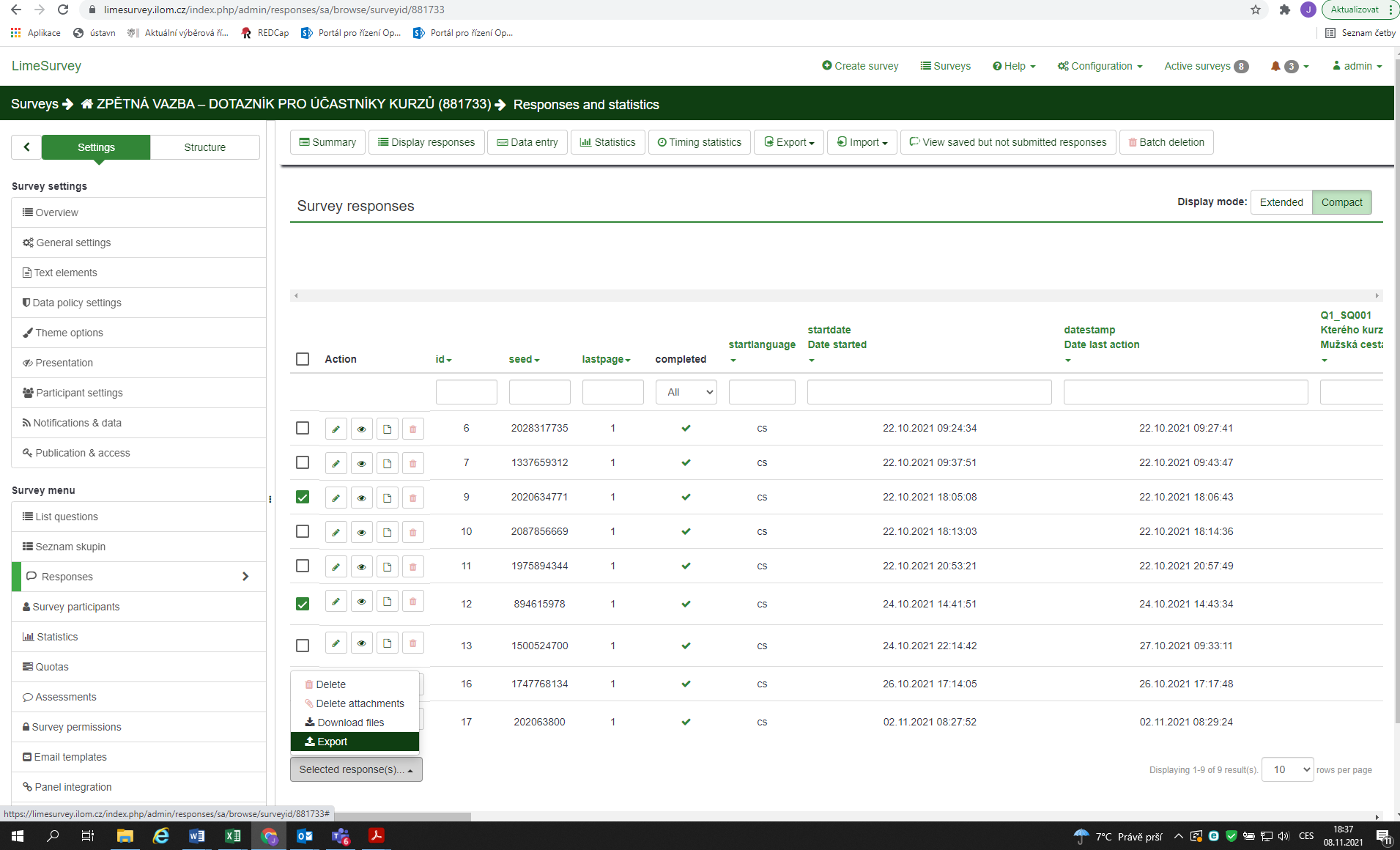1400x850 pixels.
Task: Click the id filter input field
Action: (466, 392)
